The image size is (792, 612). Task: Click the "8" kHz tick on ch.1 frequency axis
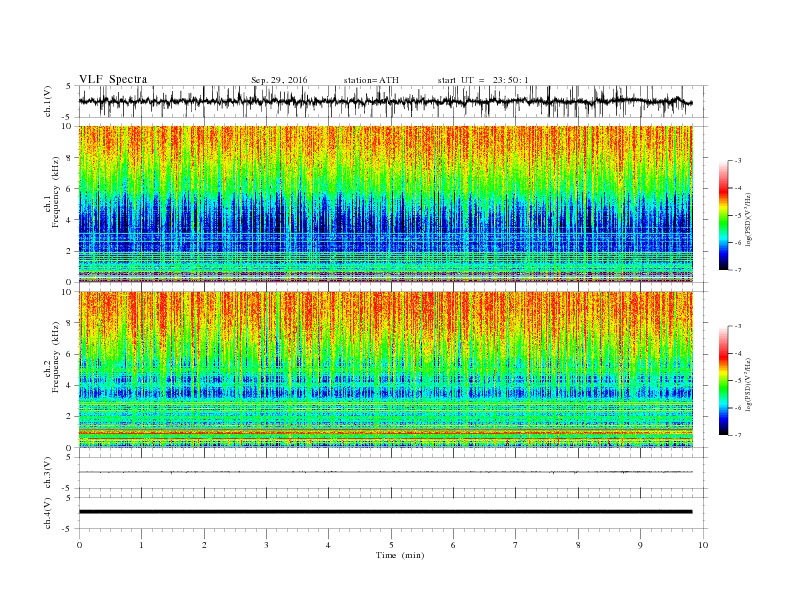70,158
